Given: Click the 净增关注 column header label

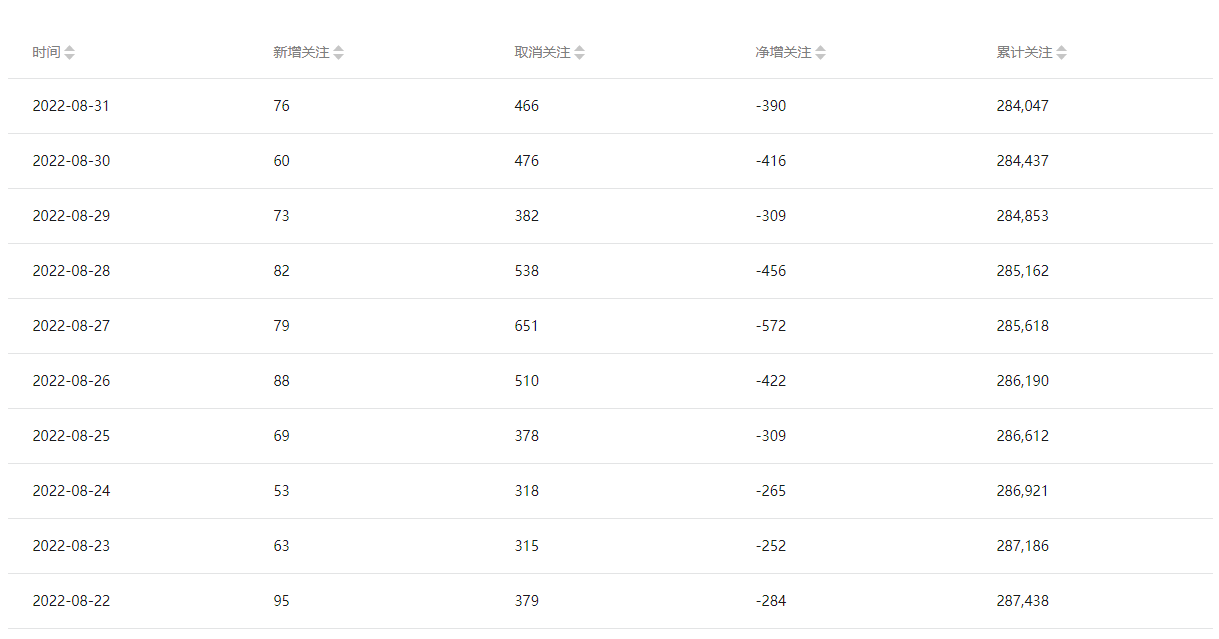Looking at the screenshot, I should (x=784, y=53).
